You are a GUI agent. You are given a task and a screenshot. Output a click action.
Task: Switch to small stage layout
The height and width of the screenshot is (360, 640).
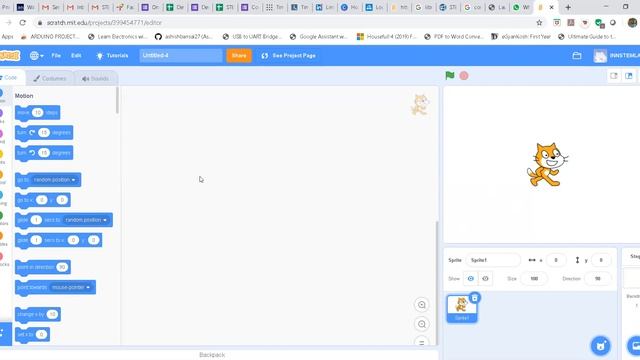click(614, 76)
